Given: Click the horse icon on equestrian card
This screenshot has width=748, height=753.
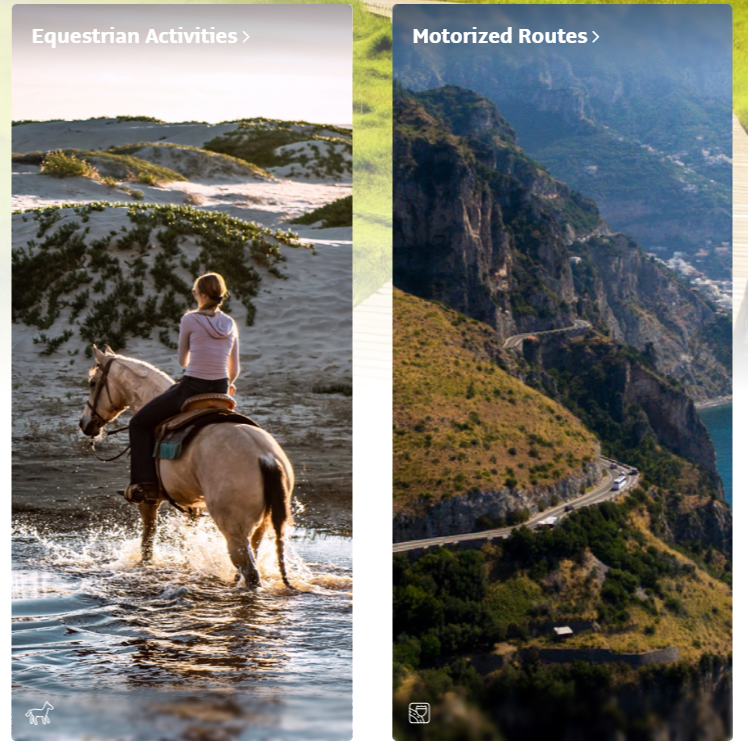Looking at the screenshot, I should pos(39,713).
